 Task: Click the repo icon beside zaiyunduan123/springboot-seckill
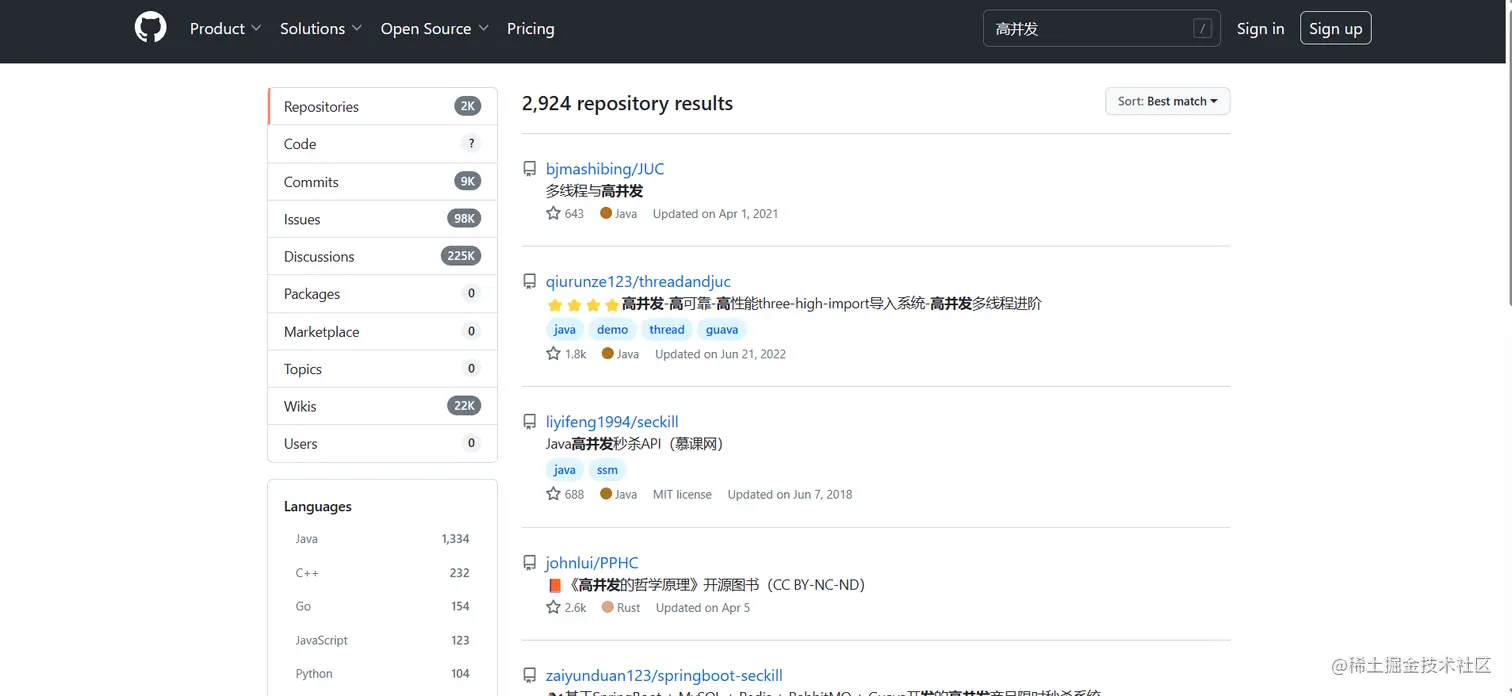point(530,676)
